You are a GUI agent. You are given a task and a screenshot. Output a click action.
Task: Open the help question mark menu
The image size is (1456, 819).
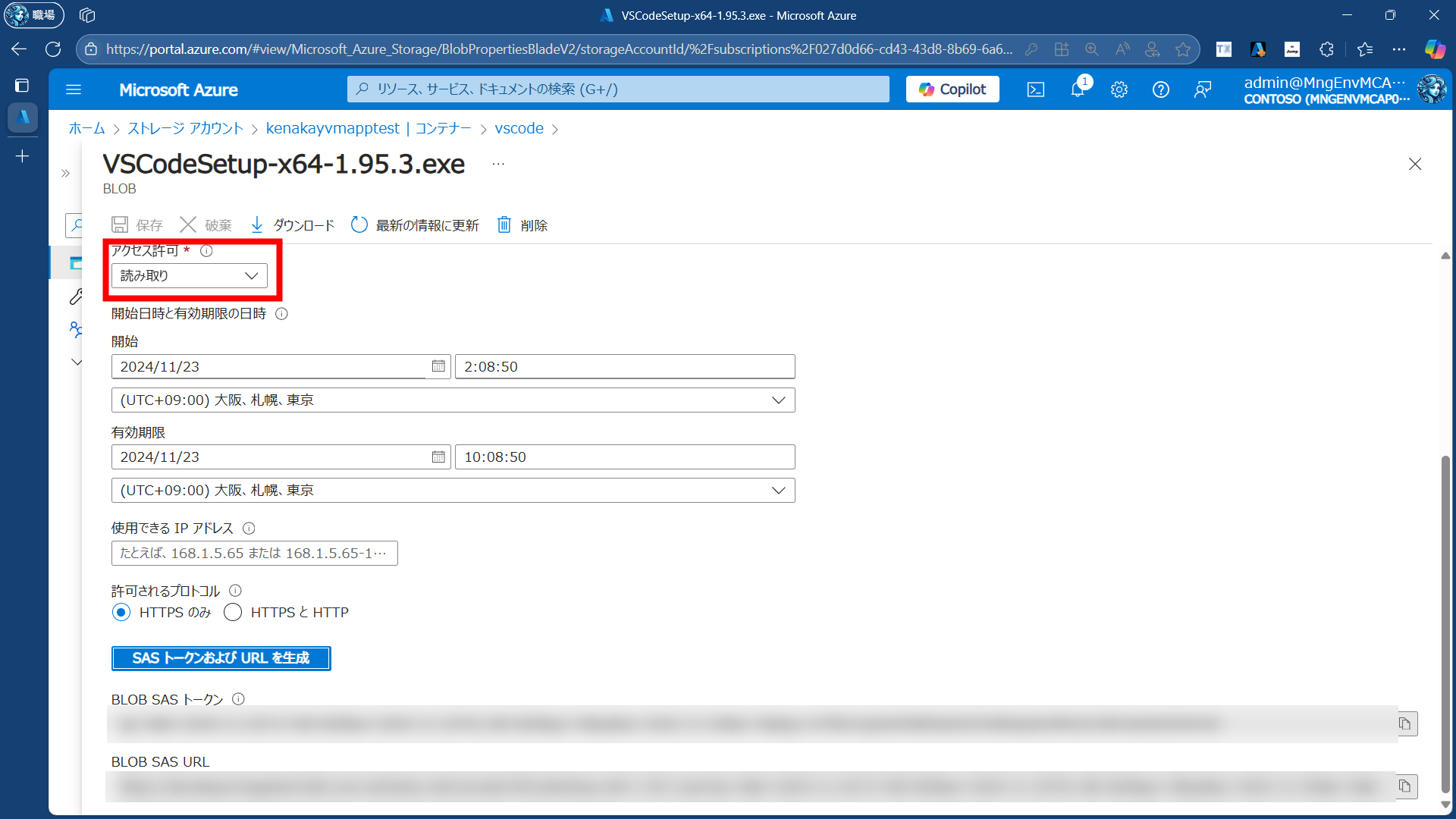click(1161, 89)
